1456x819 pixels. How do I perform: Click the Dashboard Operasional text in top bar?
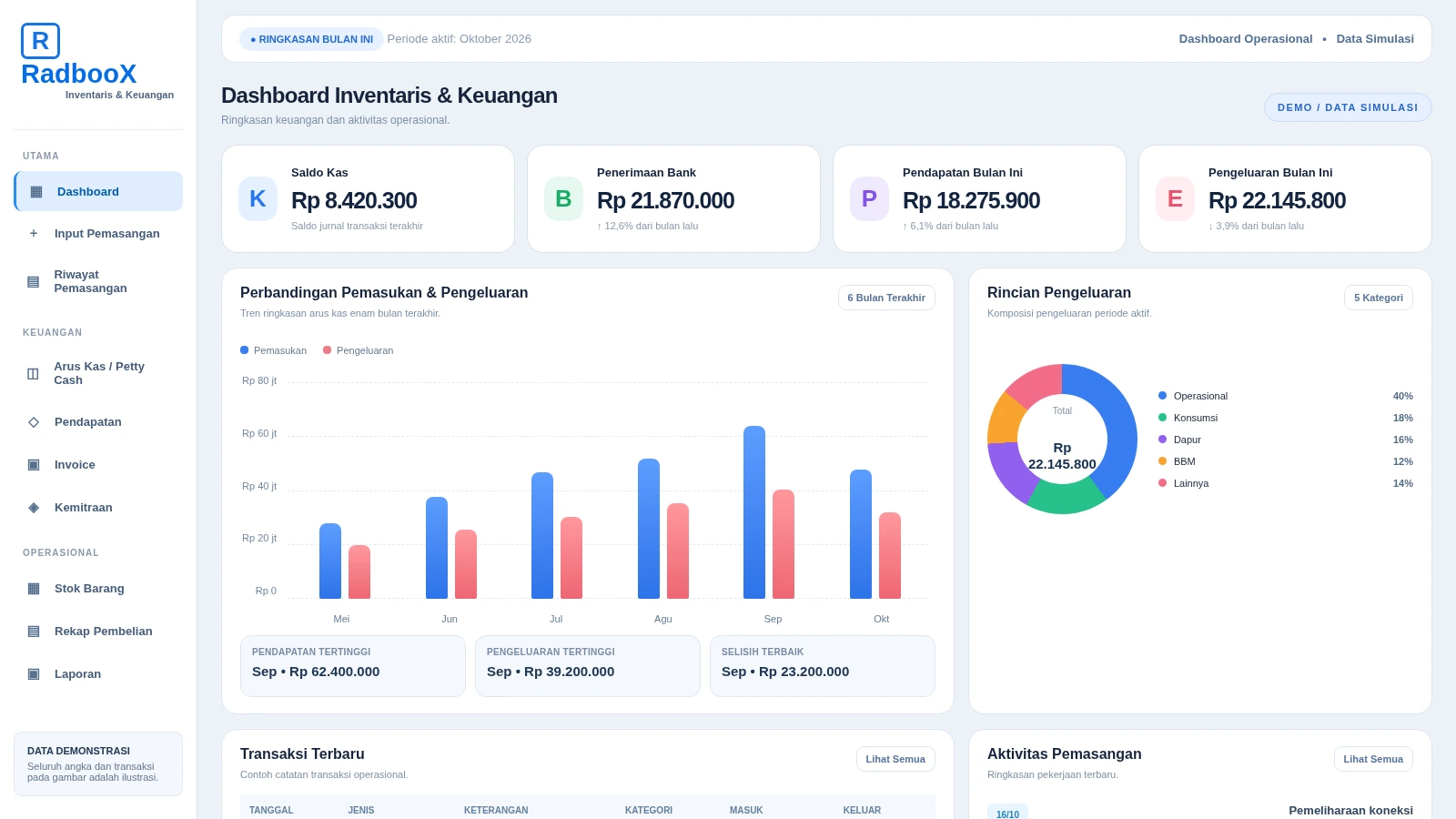click(1246, 39)
